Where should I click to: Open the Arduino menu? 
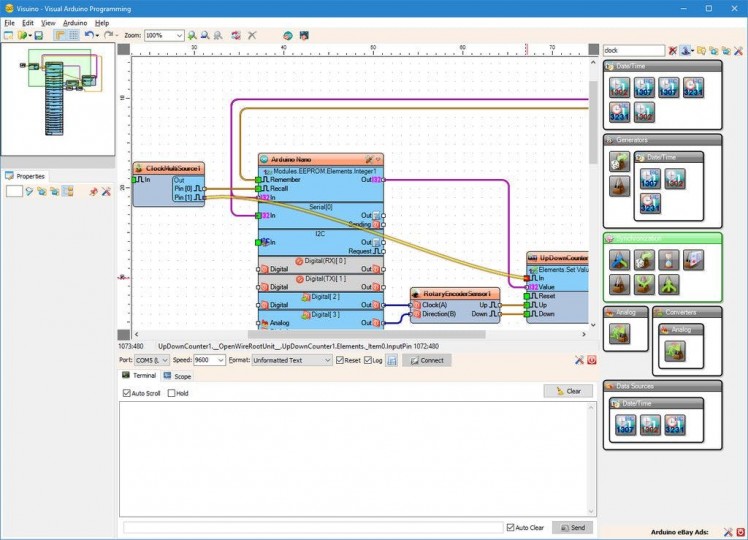(x=75, y=22)
